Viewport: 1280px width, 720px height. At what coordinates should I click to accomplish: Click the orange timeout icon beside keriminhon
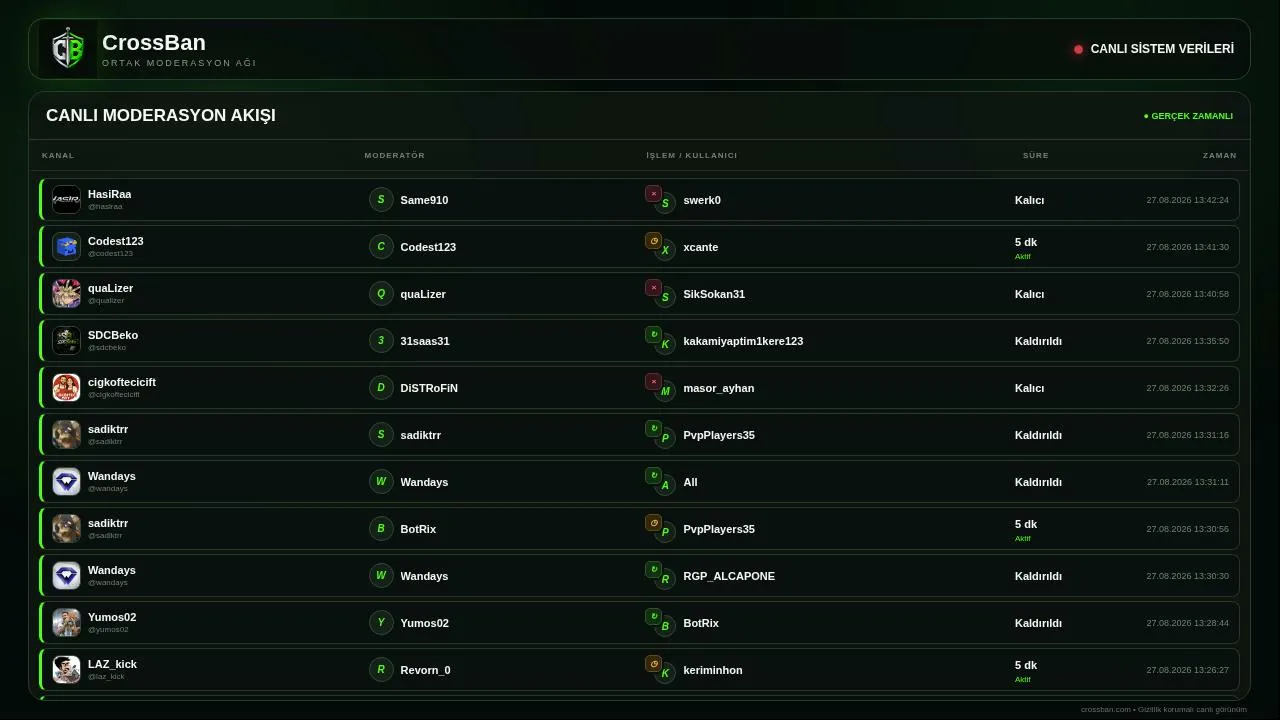coord(653,664)
